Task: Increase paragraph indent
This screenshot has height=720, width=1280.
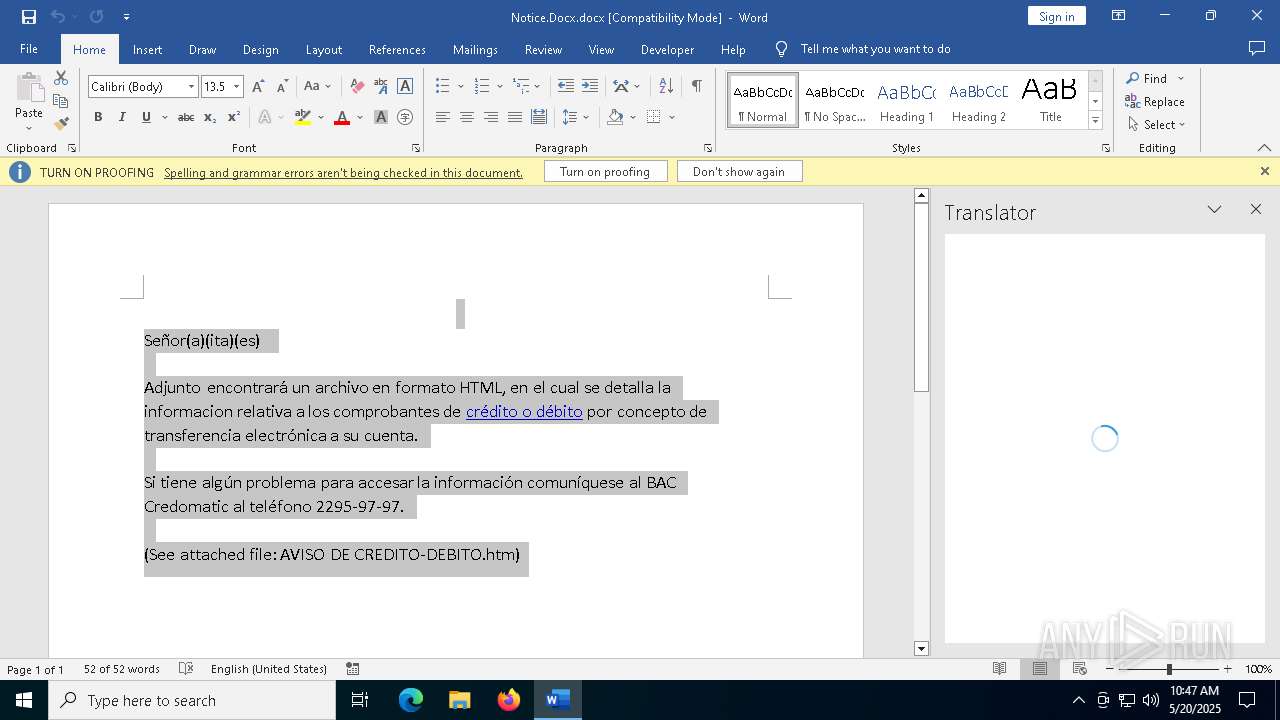Action: point(590,87)
